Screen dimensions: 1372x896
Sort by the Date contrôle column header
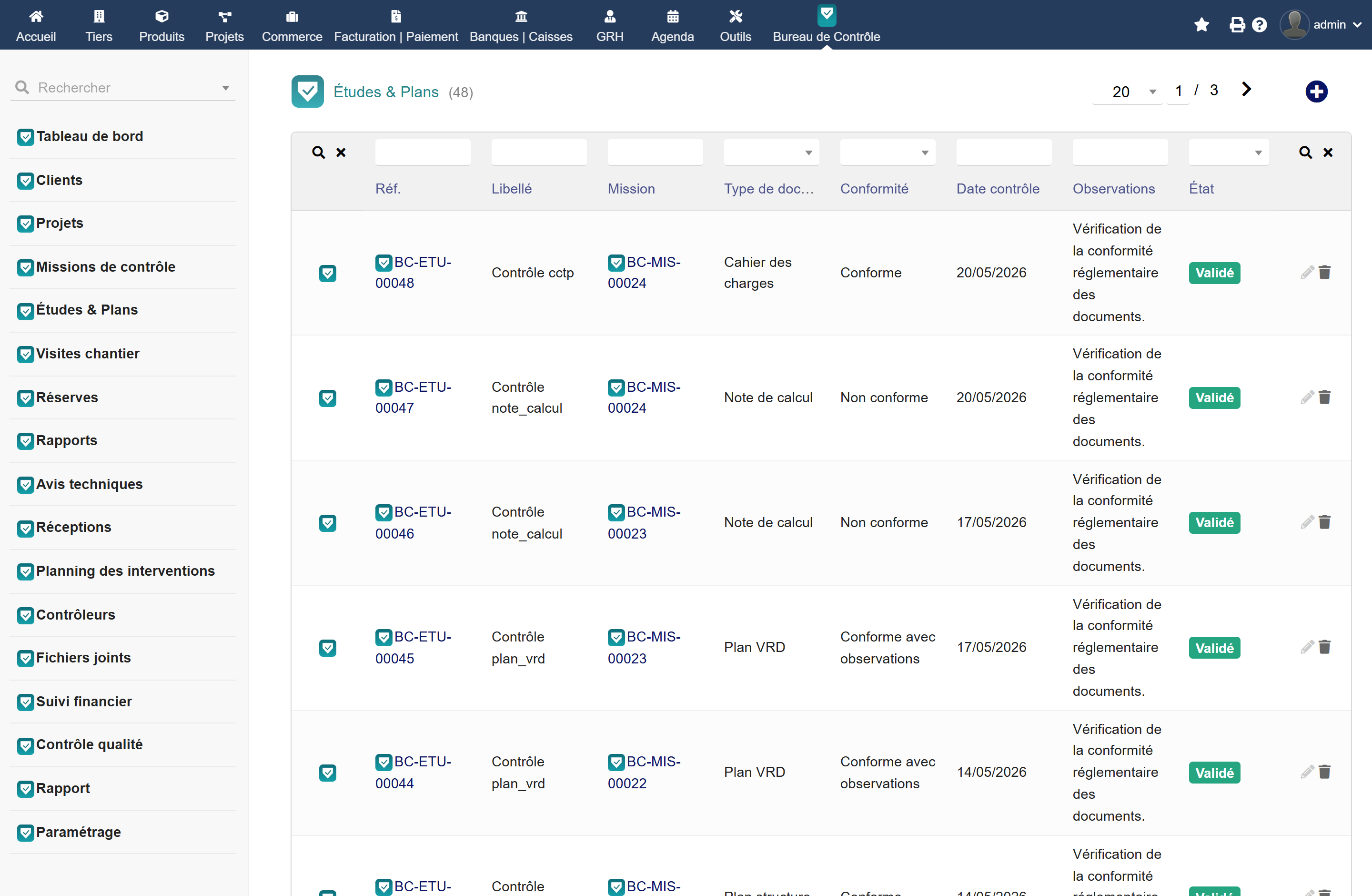click(x=998, y=189)
